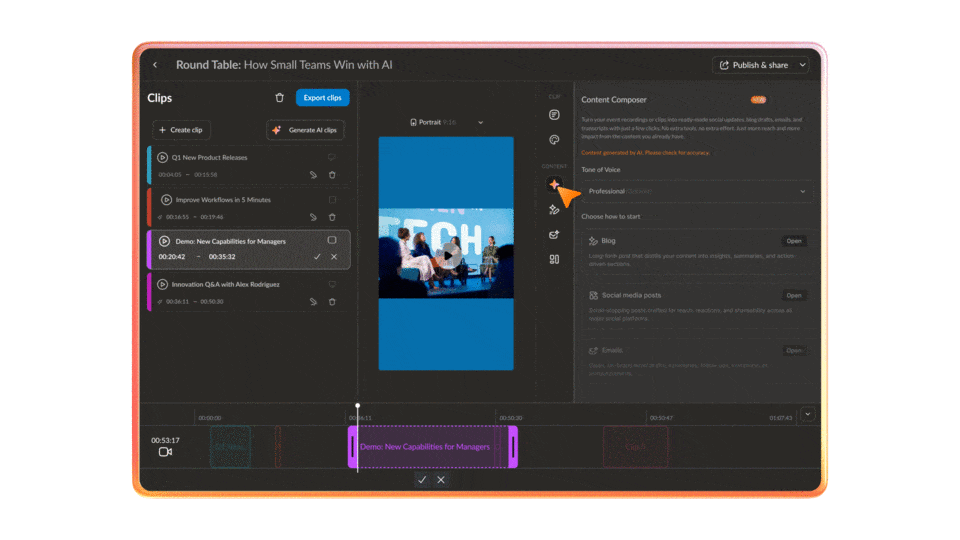Screen dimensions: 960x540
Task: Click the start time 00:20:42 field
Action: coord(172,257)
